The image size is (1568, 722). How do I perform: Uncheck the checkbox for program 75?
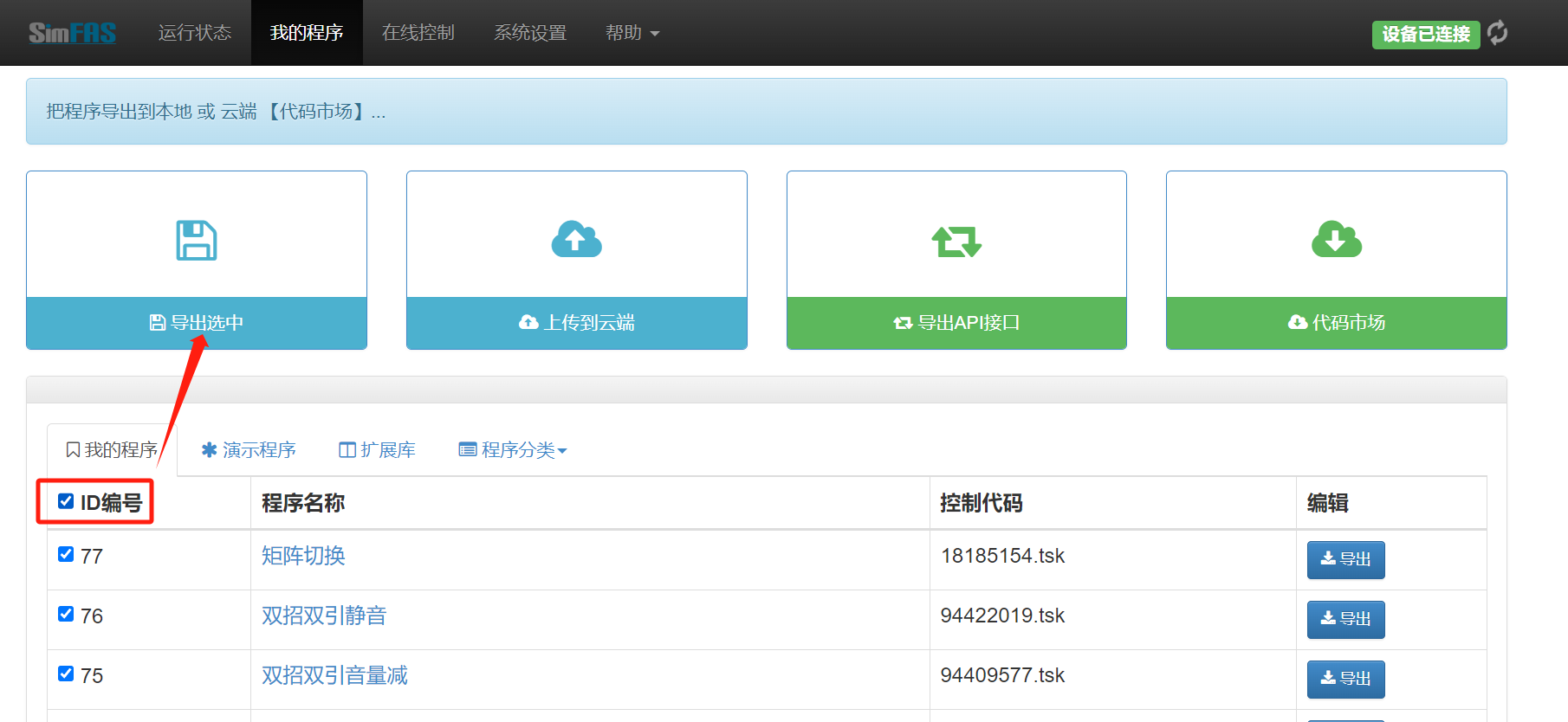(66, 674)
